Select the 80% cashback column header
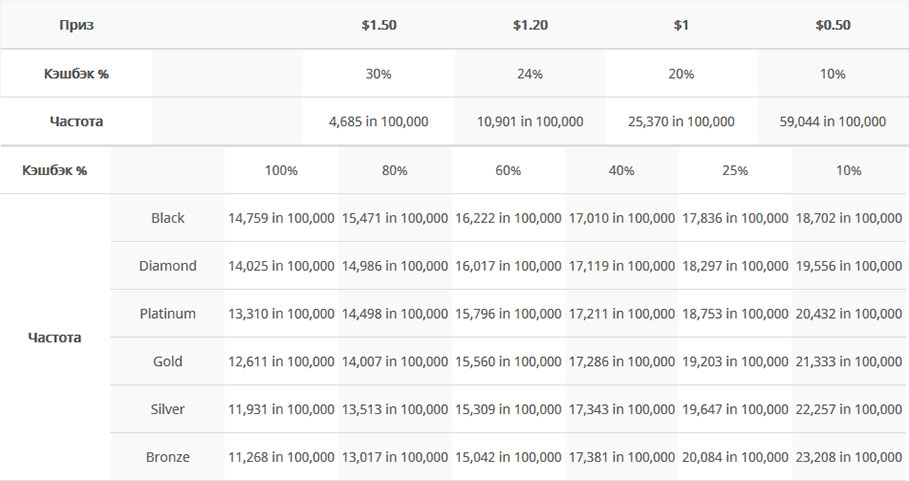Screen dimensions: 909x481 click(394, 171)
